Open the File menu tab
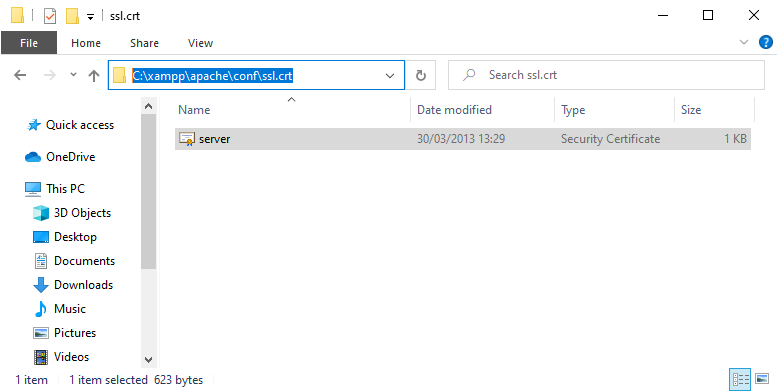778x392 pixels. 29,43
